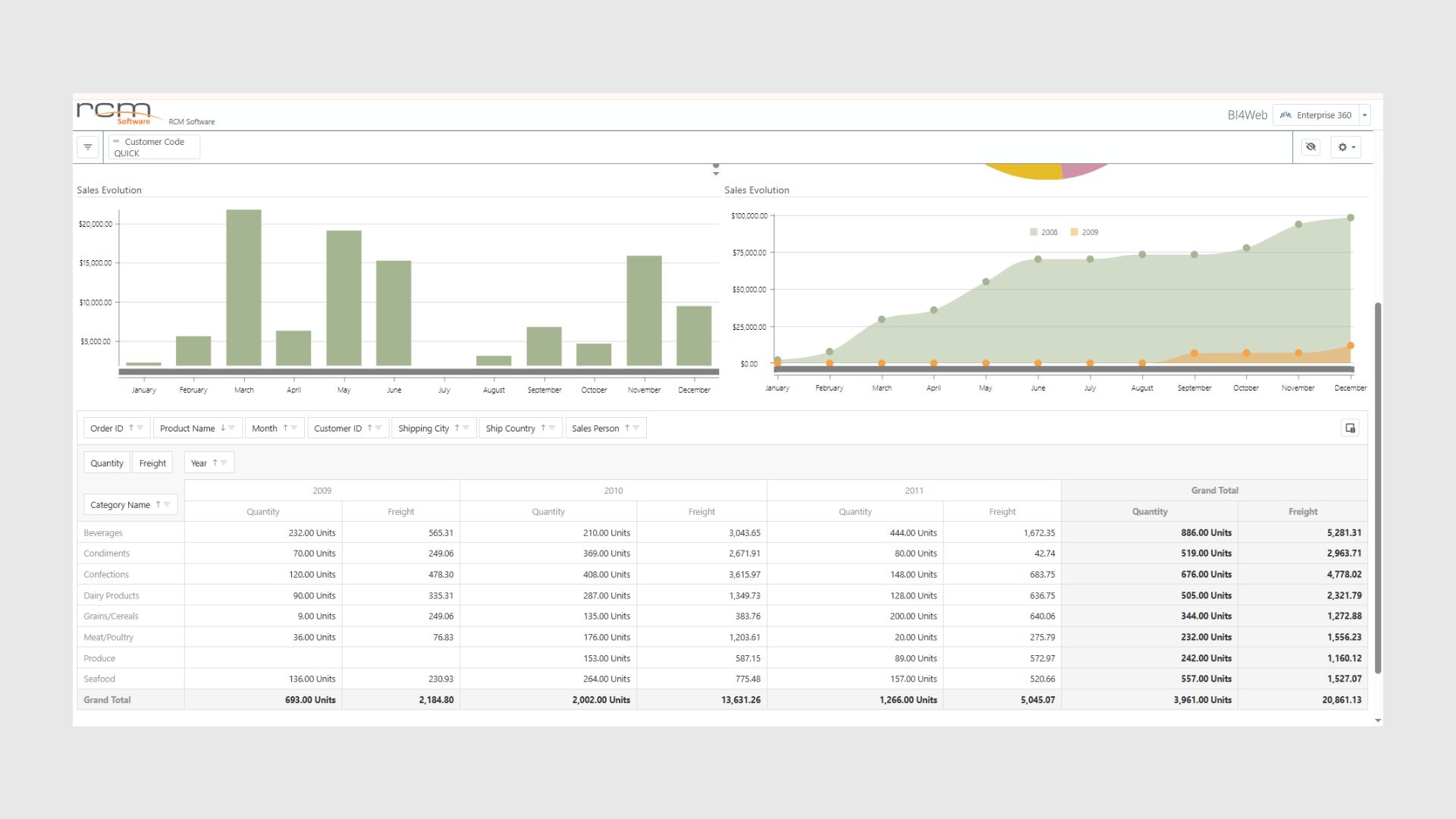Screen dimensions: 1456x819
Task: Open the pivot grid field chooser icon
Action: coord(1350,428)
